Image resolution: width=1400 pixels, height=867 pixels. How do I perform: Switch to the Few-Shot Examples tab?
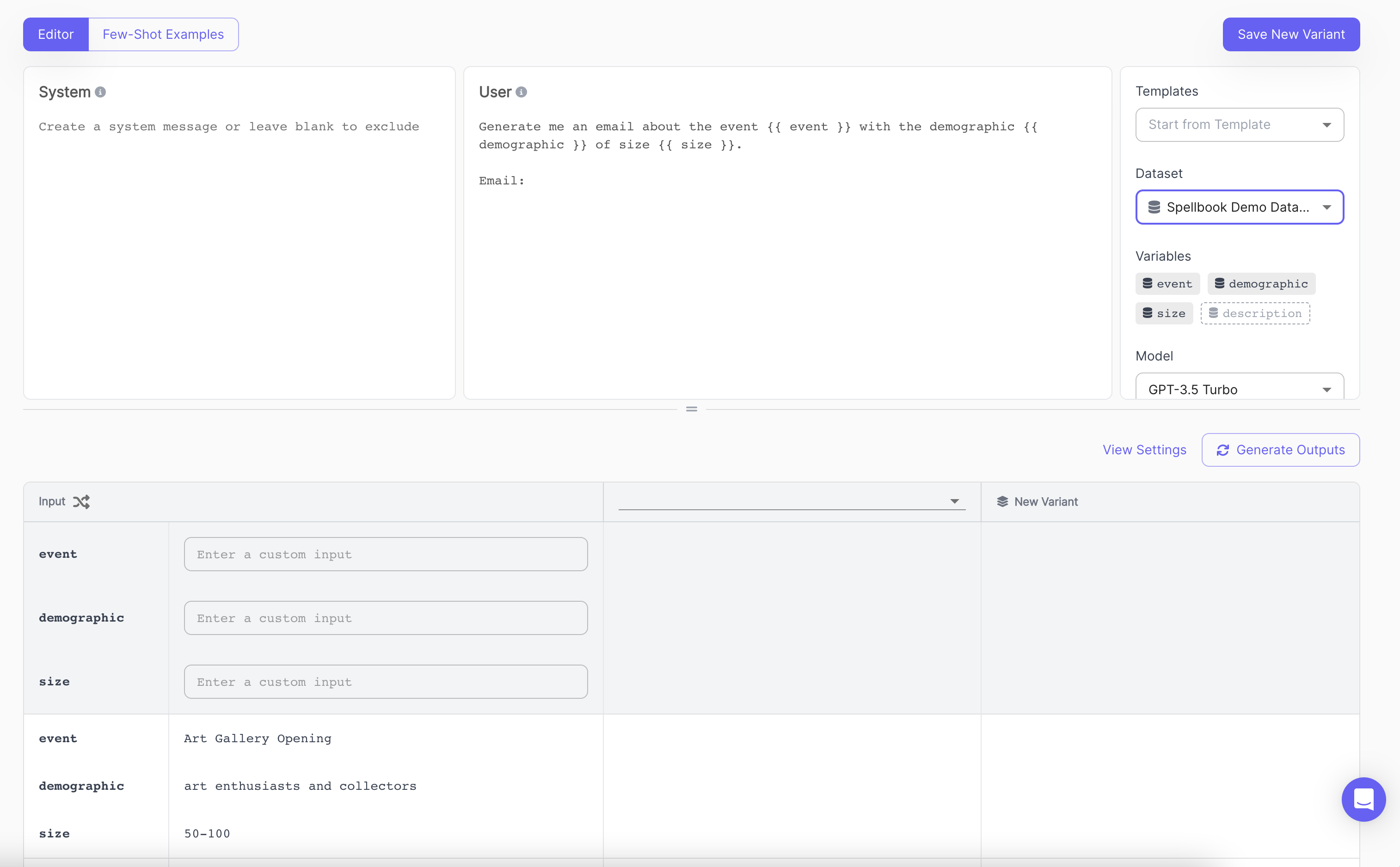click(163, 34)
